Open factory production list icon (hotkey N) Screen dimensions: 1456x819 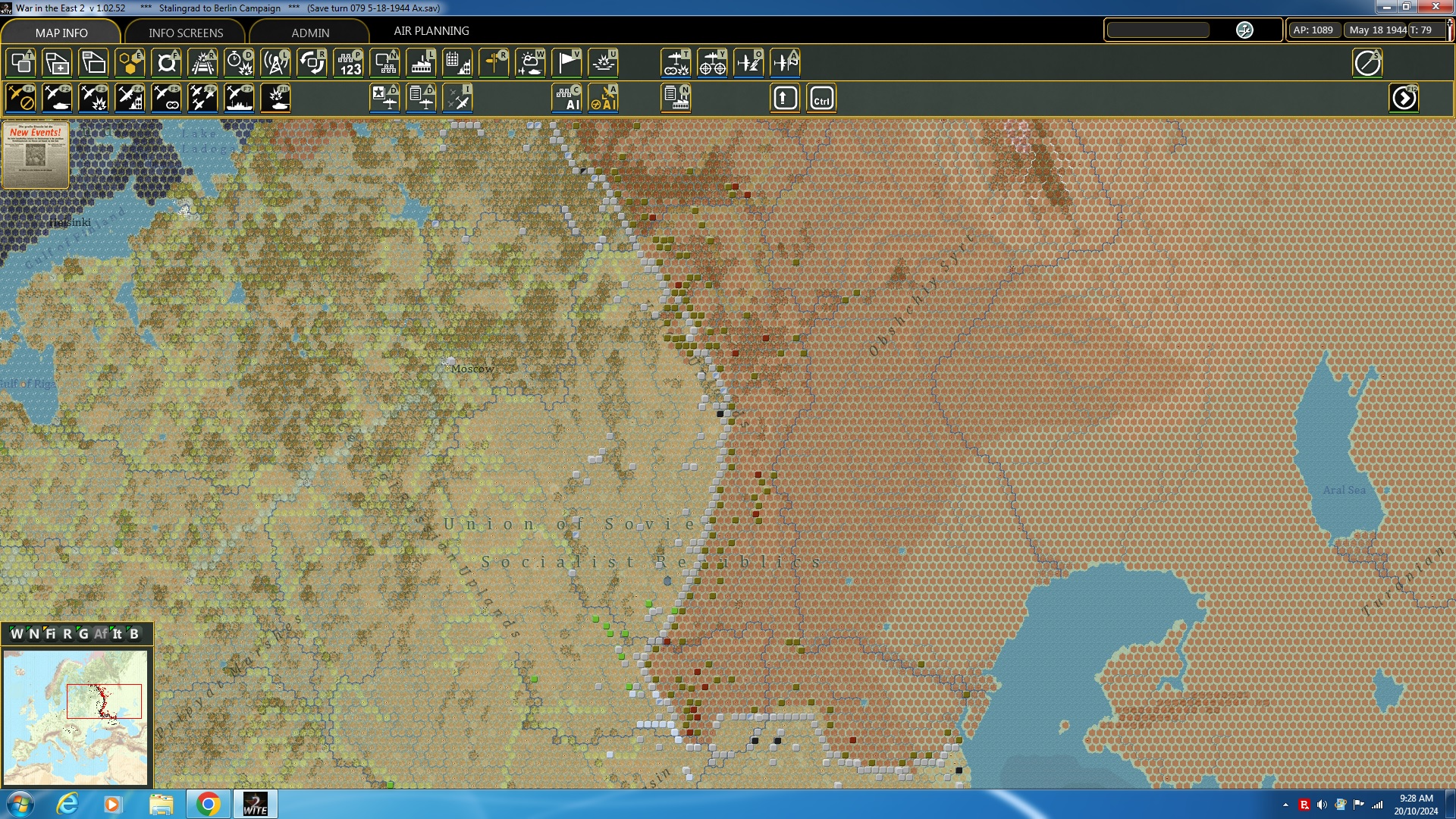click(676, 99)
